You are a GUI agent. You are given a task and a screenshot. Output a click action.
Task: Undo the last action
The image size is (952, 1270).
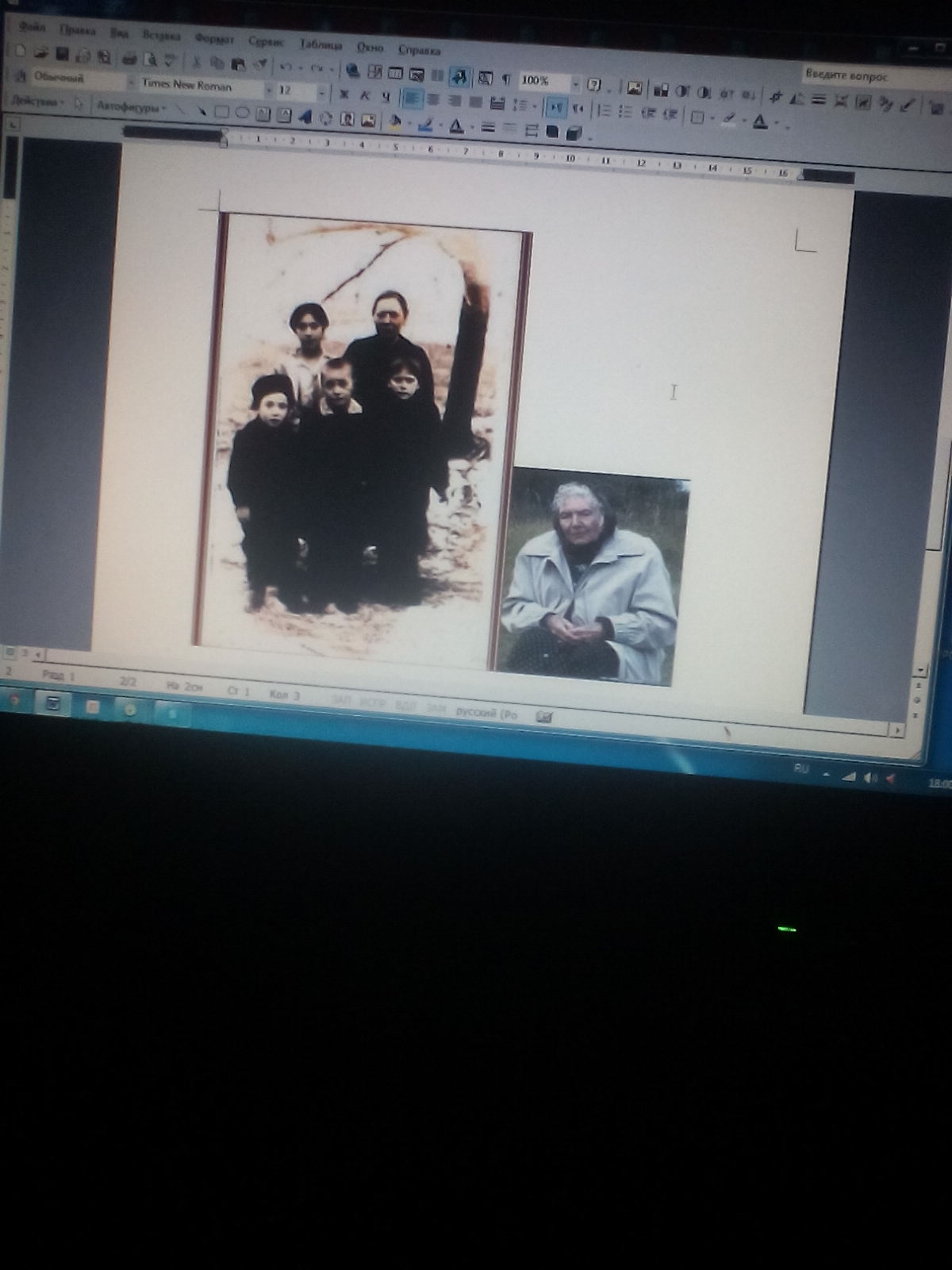click(286, 67)
